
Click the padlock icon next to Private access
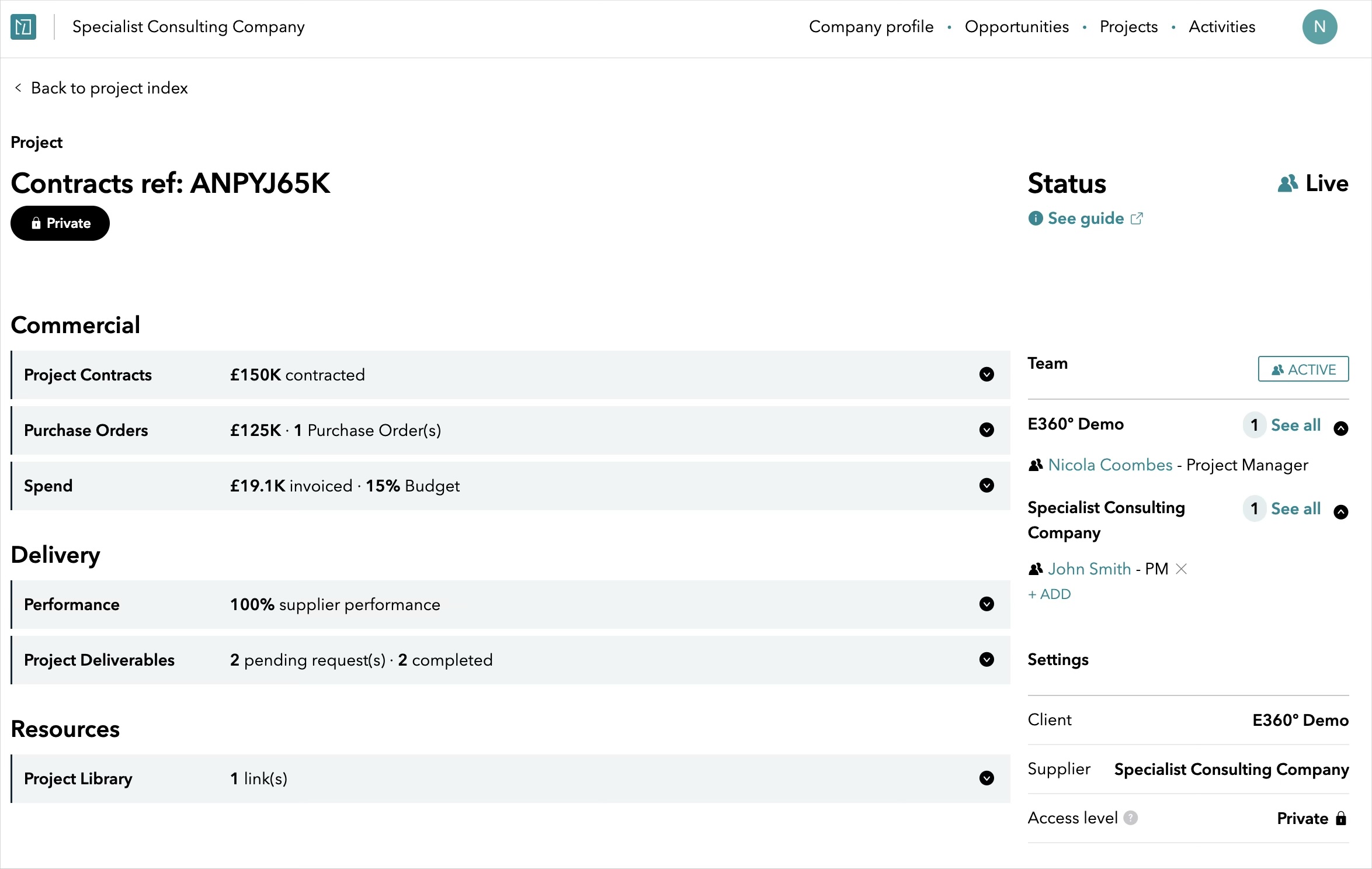pos(1341,818)
